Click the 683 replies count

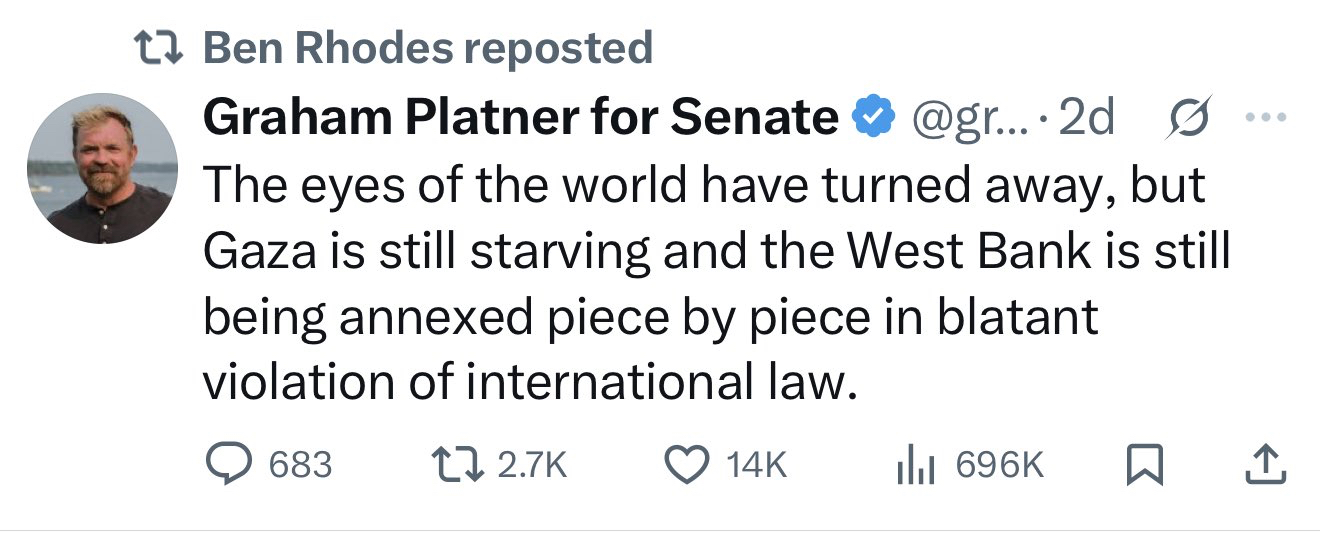(x=300, y=465)
